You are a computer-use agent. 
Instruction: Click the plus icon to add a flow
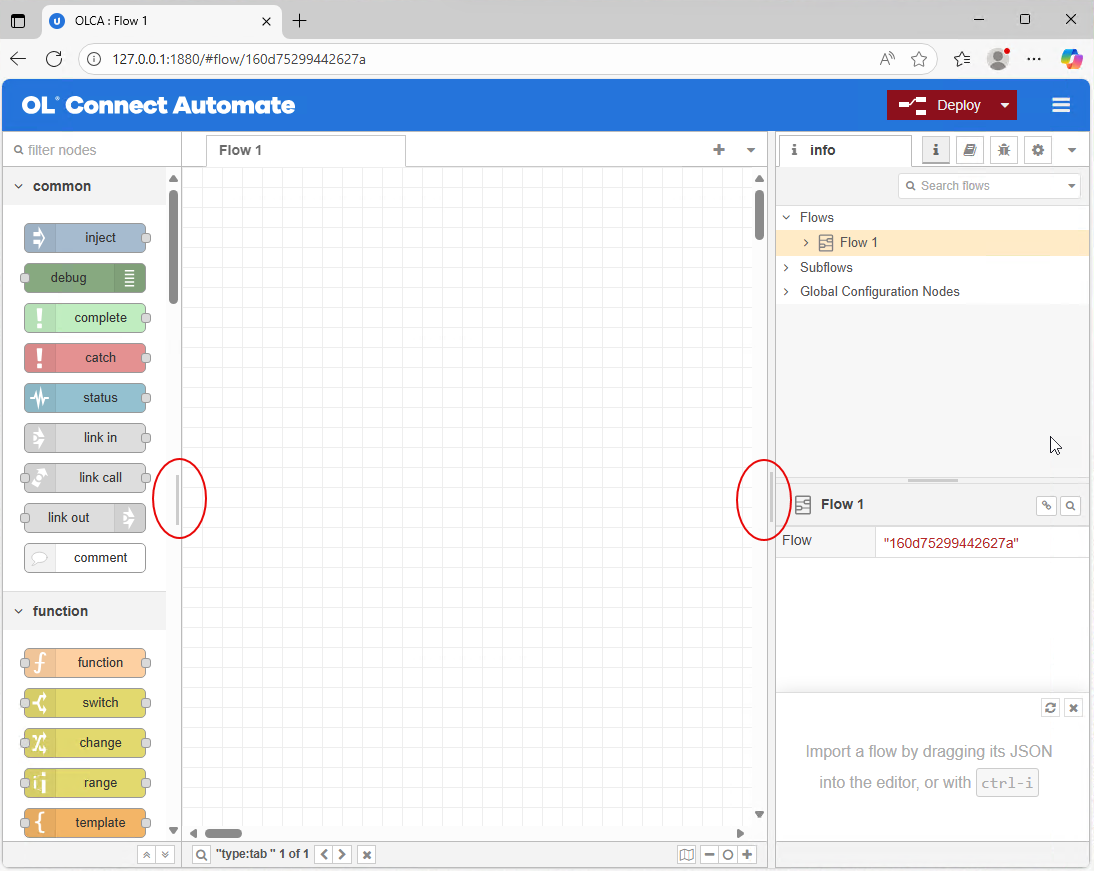point(718,150)
